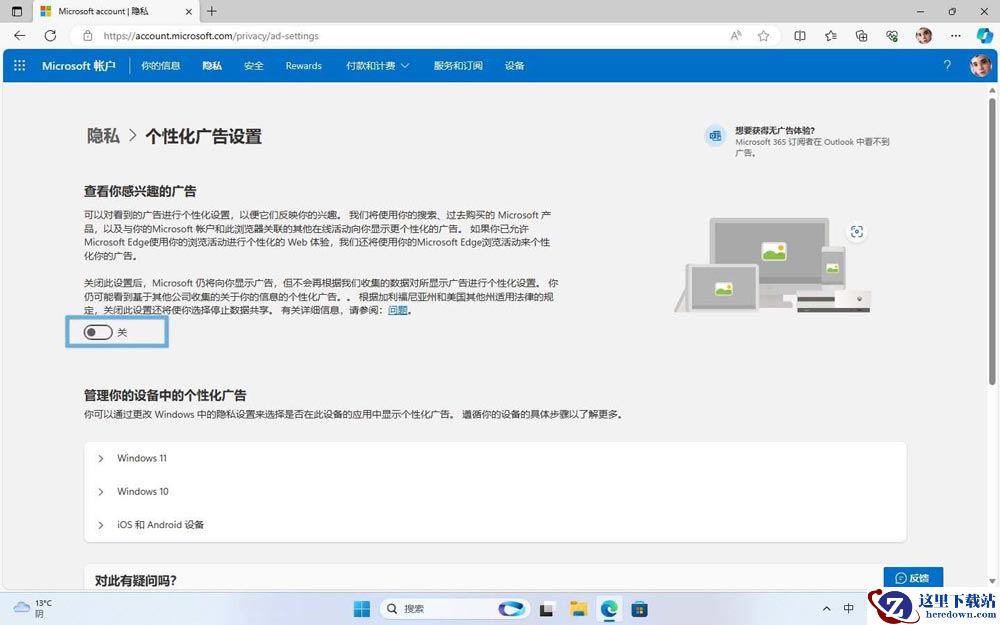Add page to favorites star icon

click(763, 36)
